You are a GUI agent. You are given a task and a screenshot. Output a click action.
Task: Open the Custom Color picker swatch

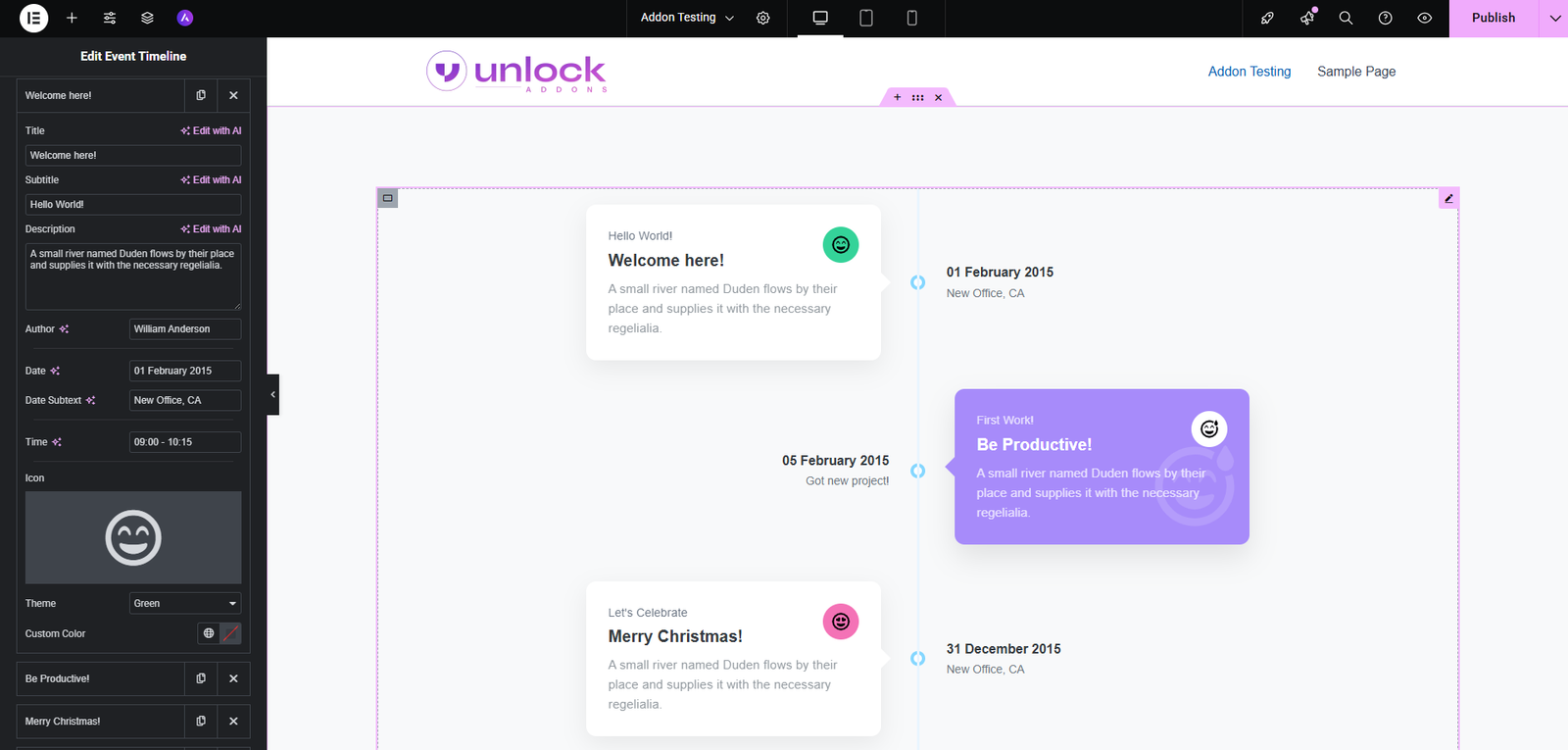pos(230,633)
